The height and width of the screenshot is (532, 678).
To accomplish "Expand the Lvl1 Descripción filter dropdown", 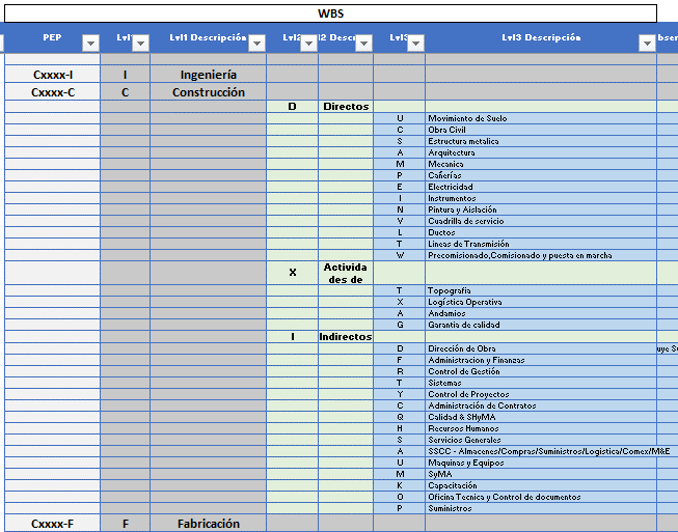I will point(256,42).
